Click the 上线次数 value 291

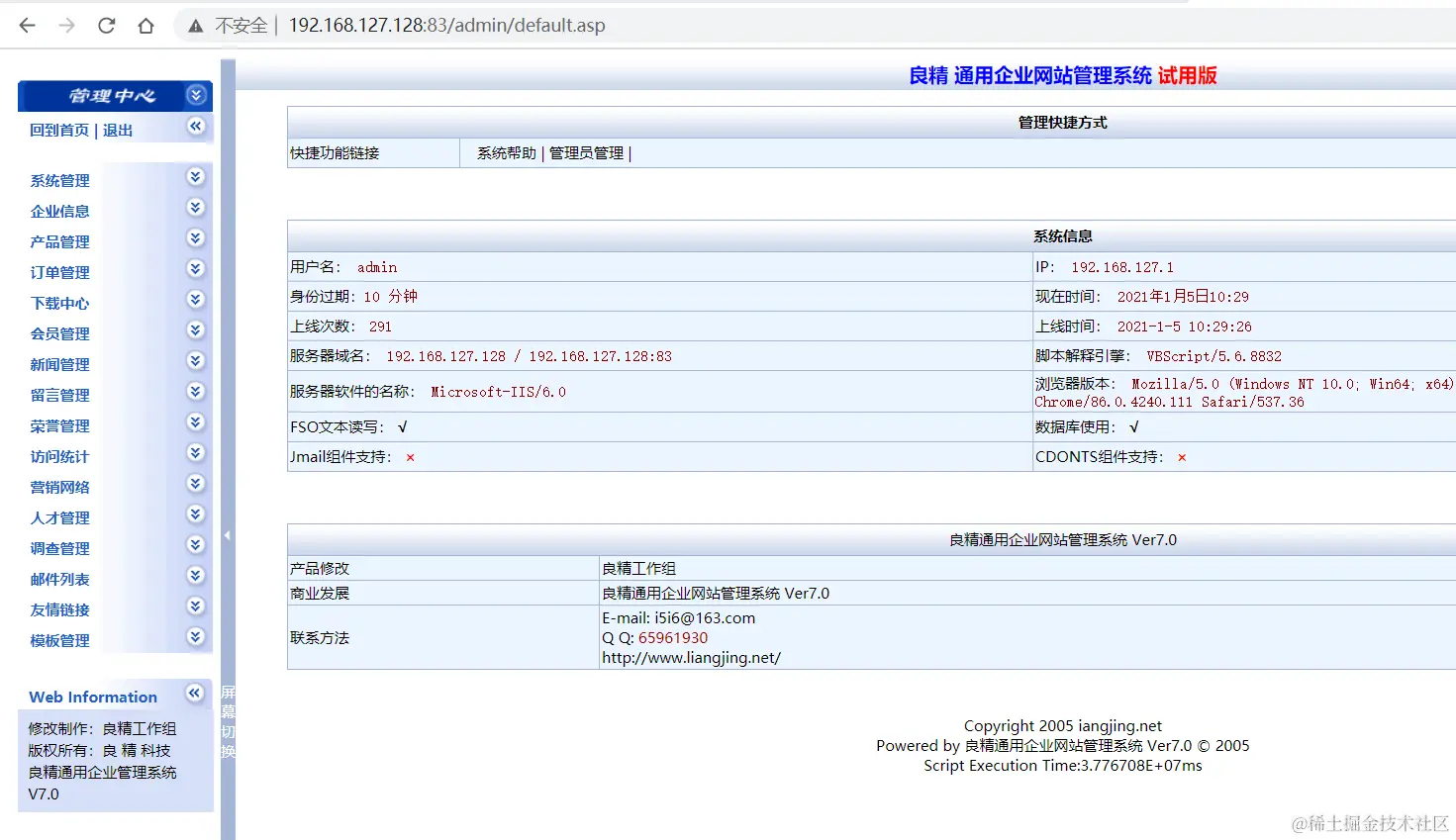pos(380,327)
